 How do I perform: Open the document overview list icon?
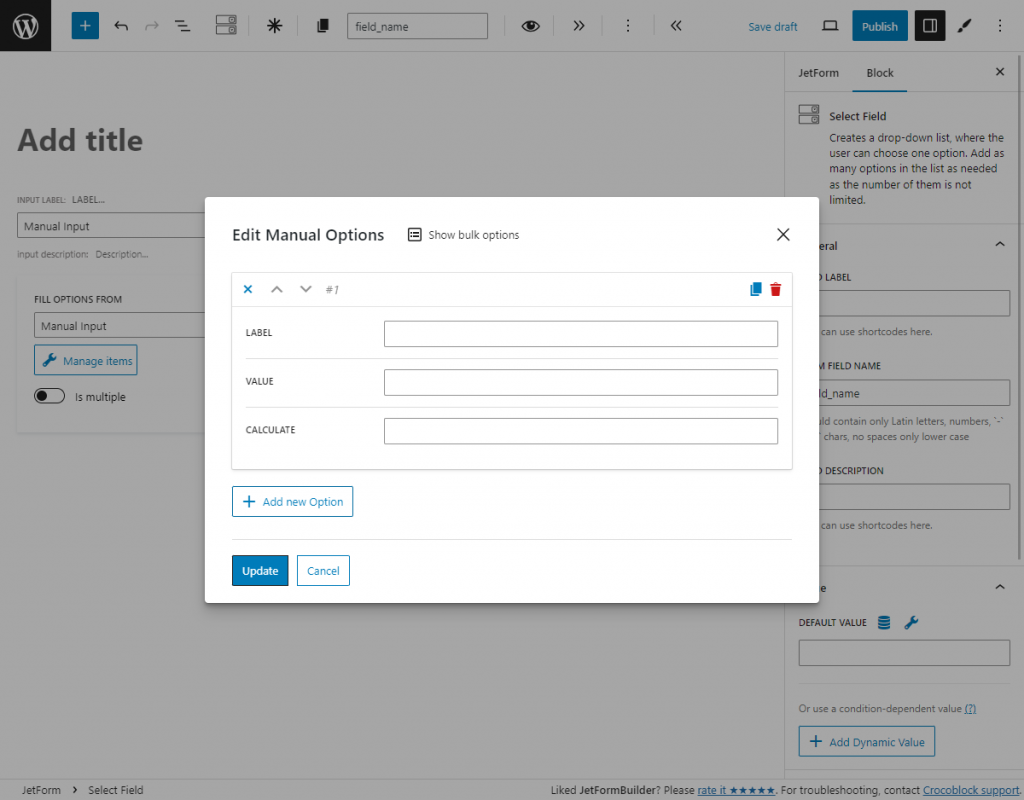point(182,25)
